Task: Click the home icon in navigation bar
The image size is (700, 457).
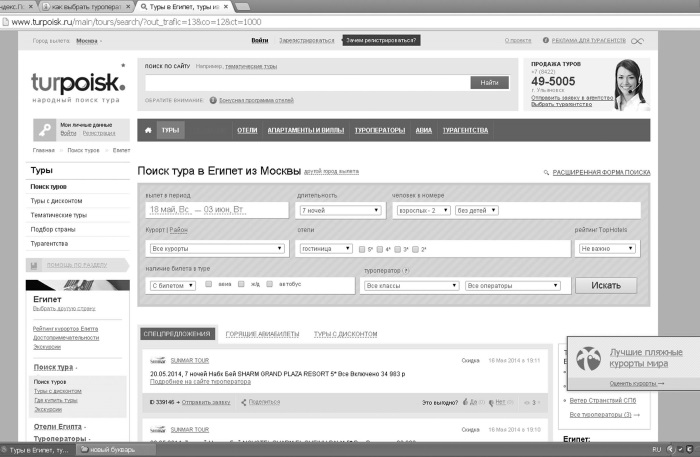Action: [x=148, y=130]
